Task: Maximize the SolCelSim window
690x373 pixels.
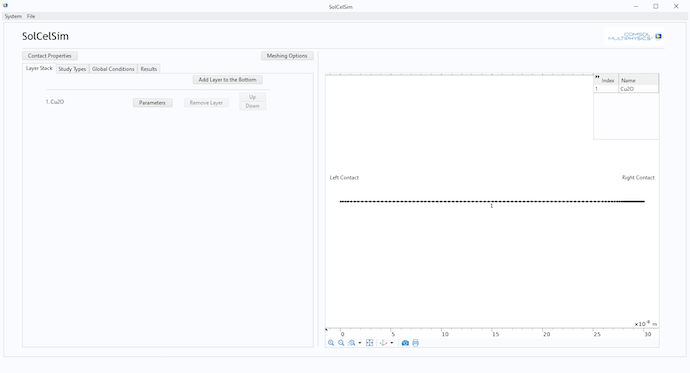Action: [x=656, y=6]
